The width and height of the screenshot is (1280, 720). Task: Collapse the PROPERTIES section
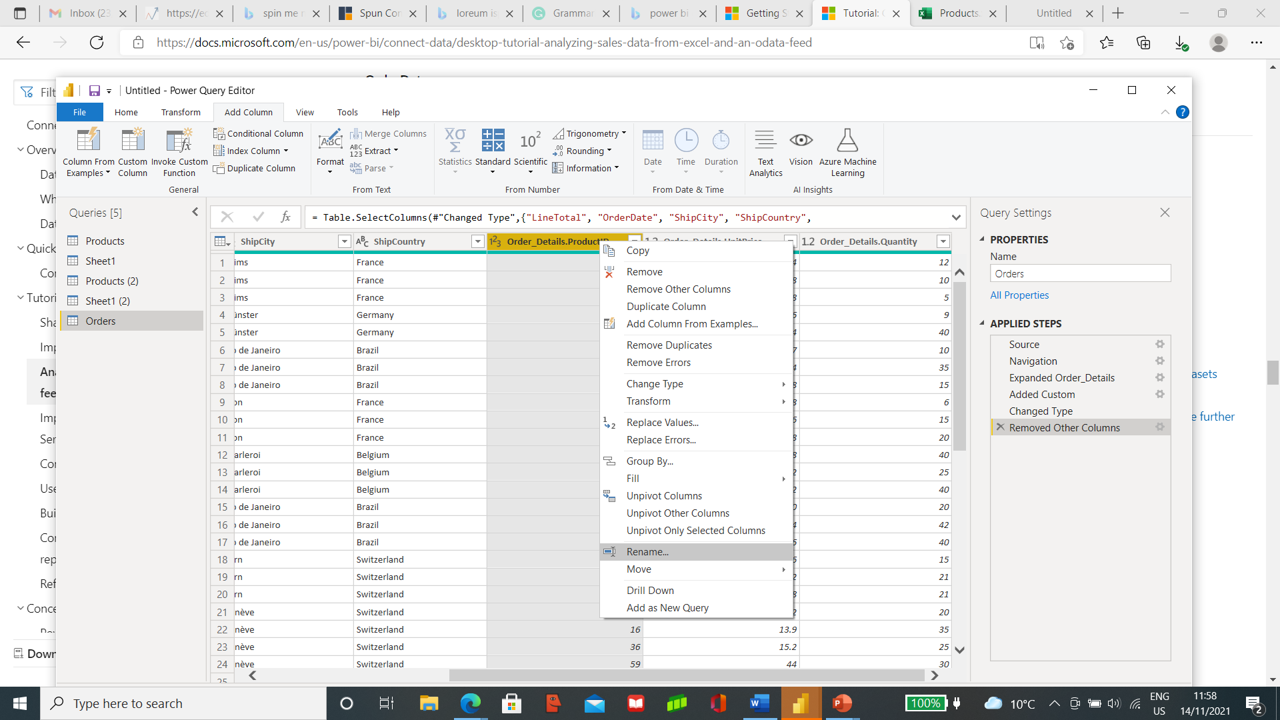coord(983,240)
